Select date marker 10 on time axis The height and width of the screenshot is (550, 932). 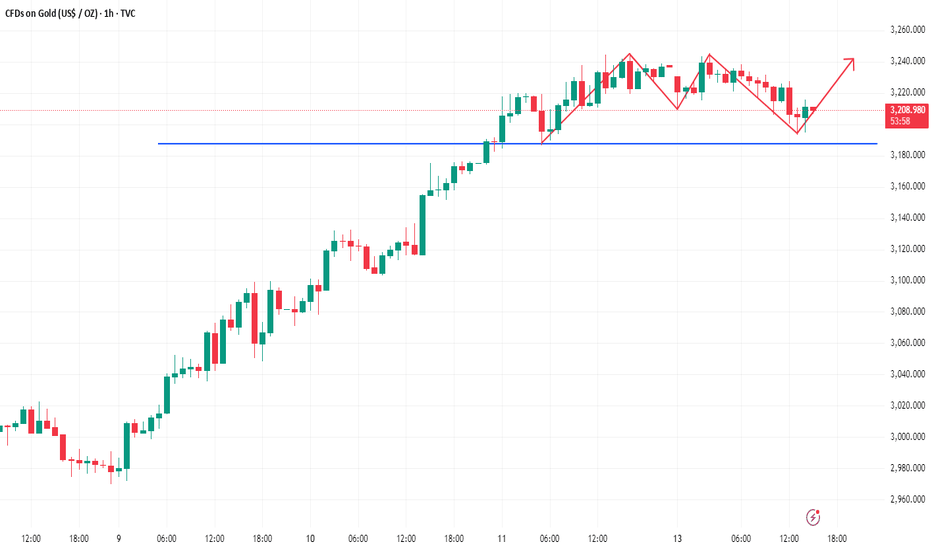click(310, 539)
